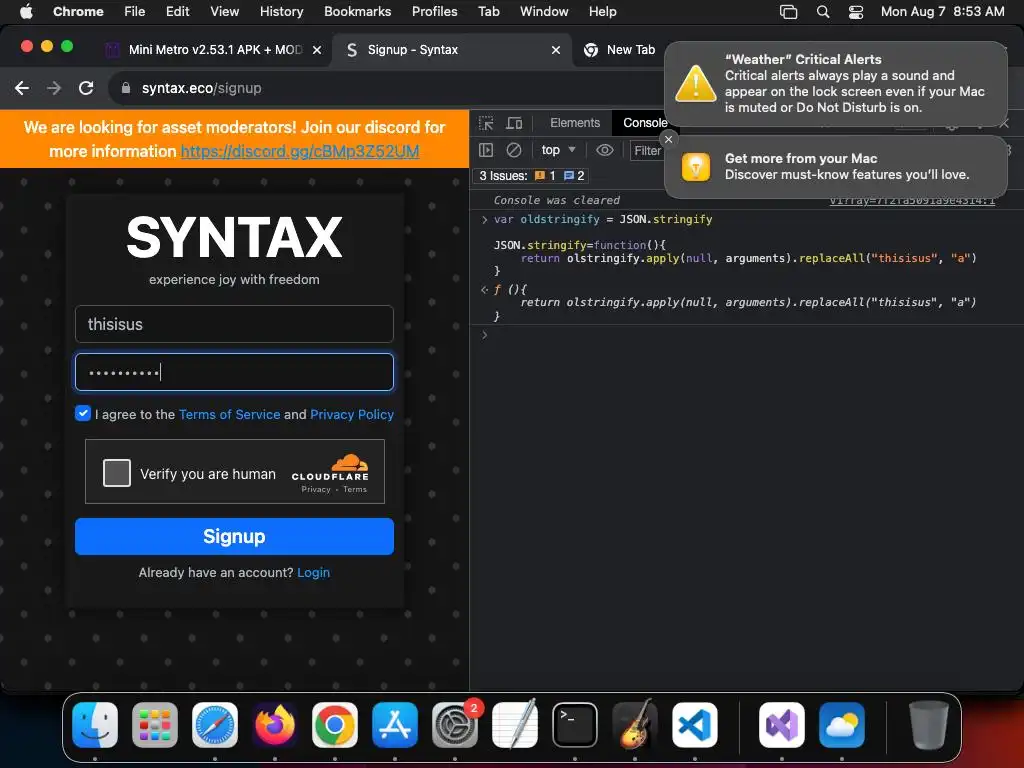Image resolution: width=1024 pixels, height=768 pixels.
Task: Click the inspect element picker icon
Action: tap(486, 123)
